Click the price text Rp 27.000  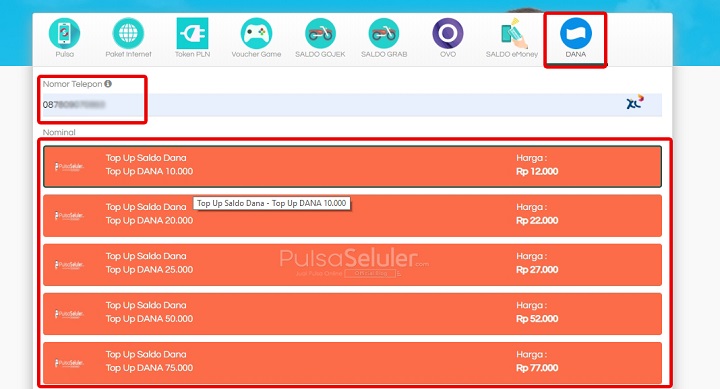tap(537, 270)
